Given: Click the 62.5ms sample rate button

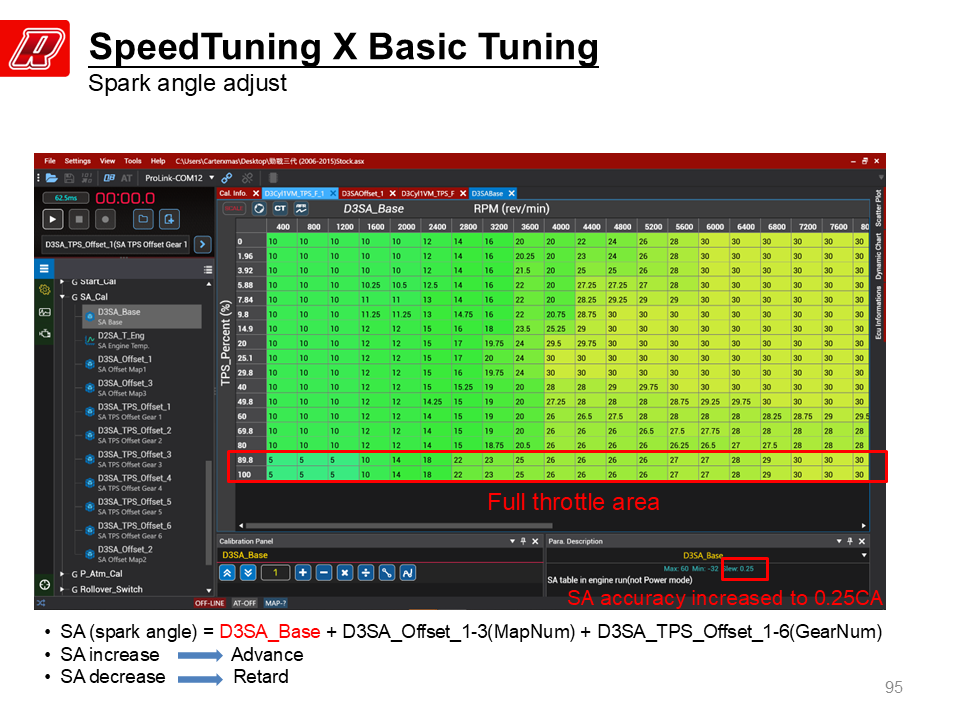Looking at the screenshot, I should (x=66, y=198).
